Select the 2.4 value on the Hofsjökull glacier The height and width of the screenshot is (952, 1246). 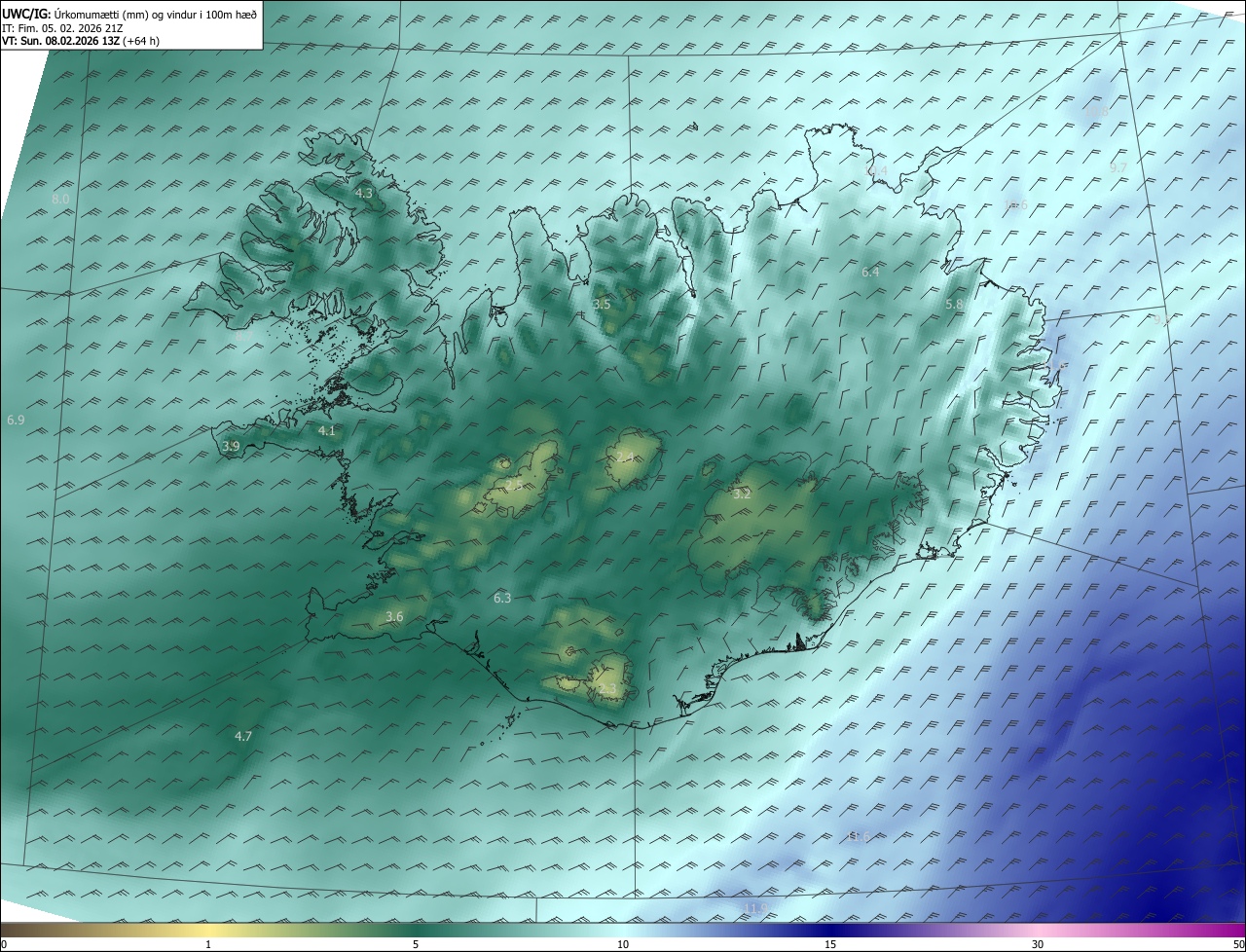pyautogui.click(x=625, y=458)
